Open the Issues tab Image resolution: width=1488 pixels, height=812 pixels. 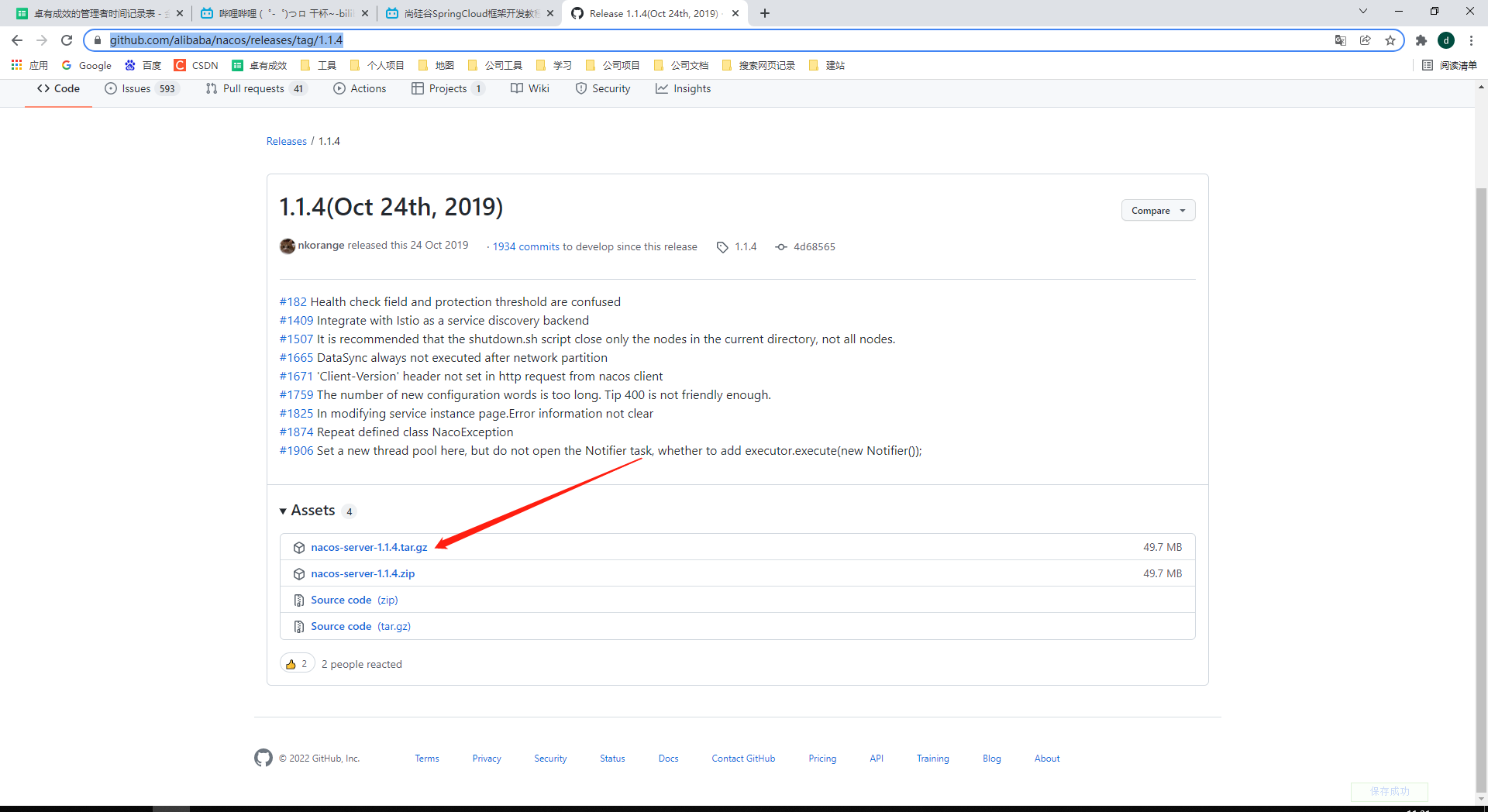point(142,89)
